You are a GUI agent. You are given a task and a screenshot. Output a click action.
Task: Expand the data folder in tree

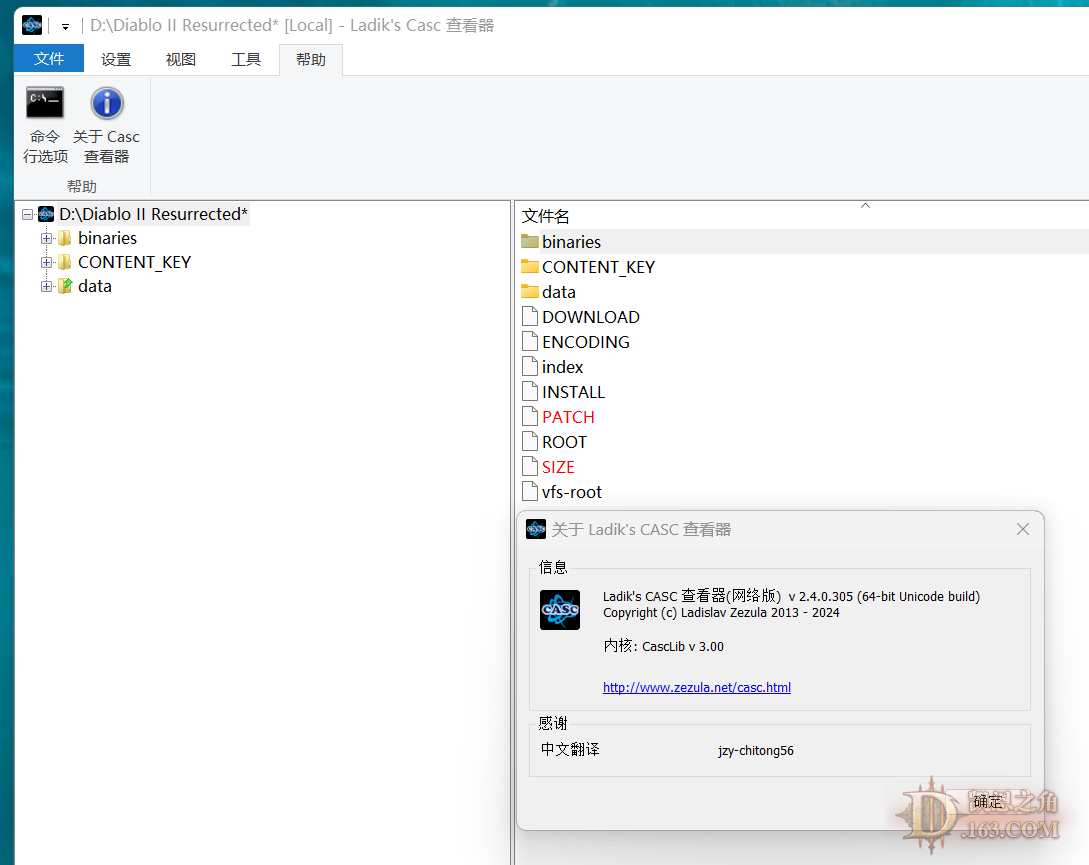(x=47, y=286)
